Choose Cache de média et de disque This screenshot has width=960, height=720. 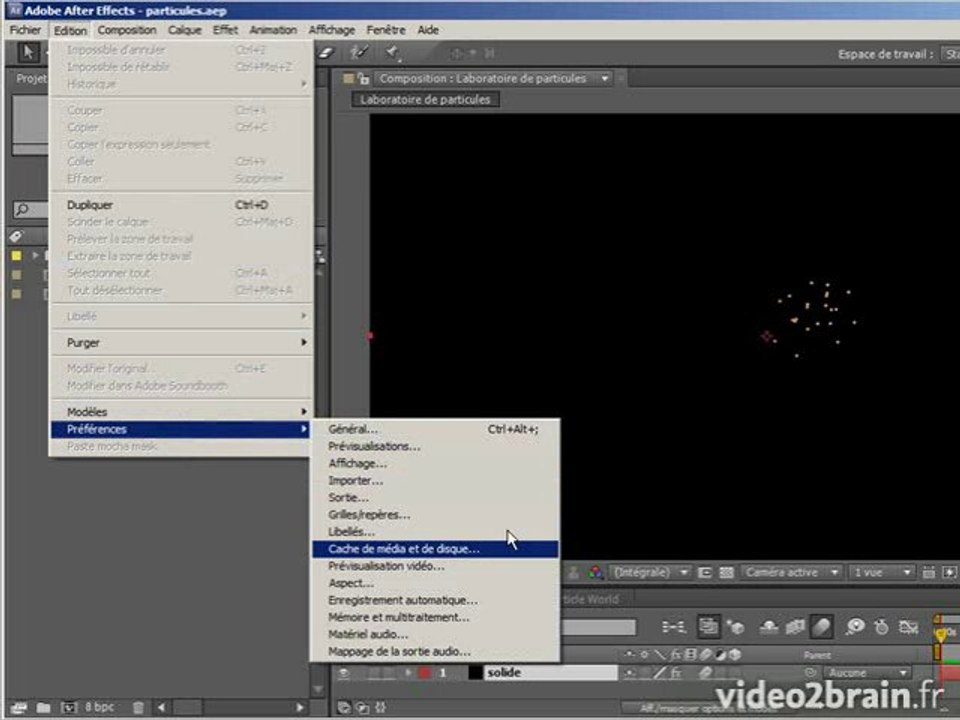(435, 549)
